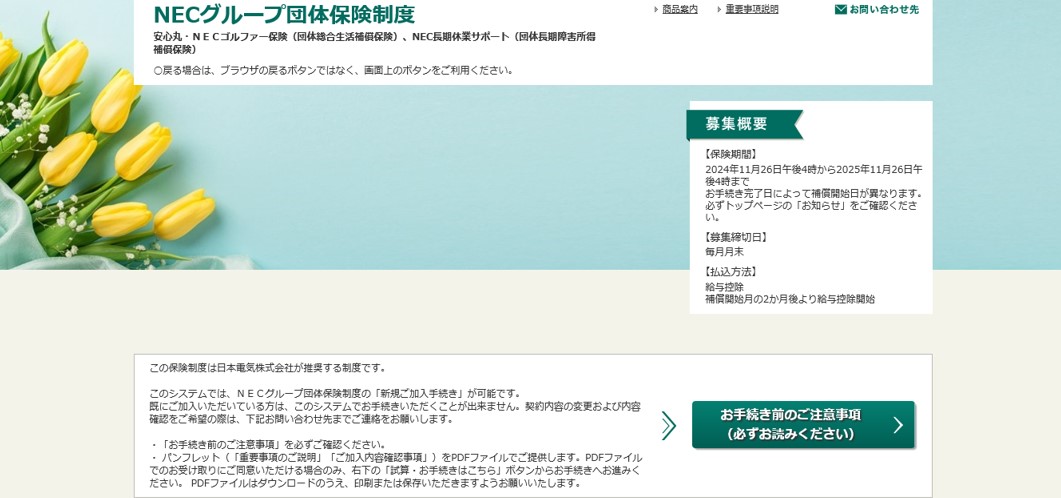This screenshot has width=1061, height=498.
Task: Open the 重要事項説明 link
Action: tap(751, 10)
